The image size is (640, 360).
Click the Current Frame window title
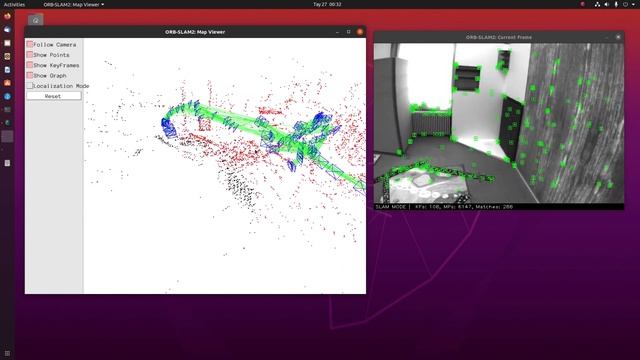[499, 37]
